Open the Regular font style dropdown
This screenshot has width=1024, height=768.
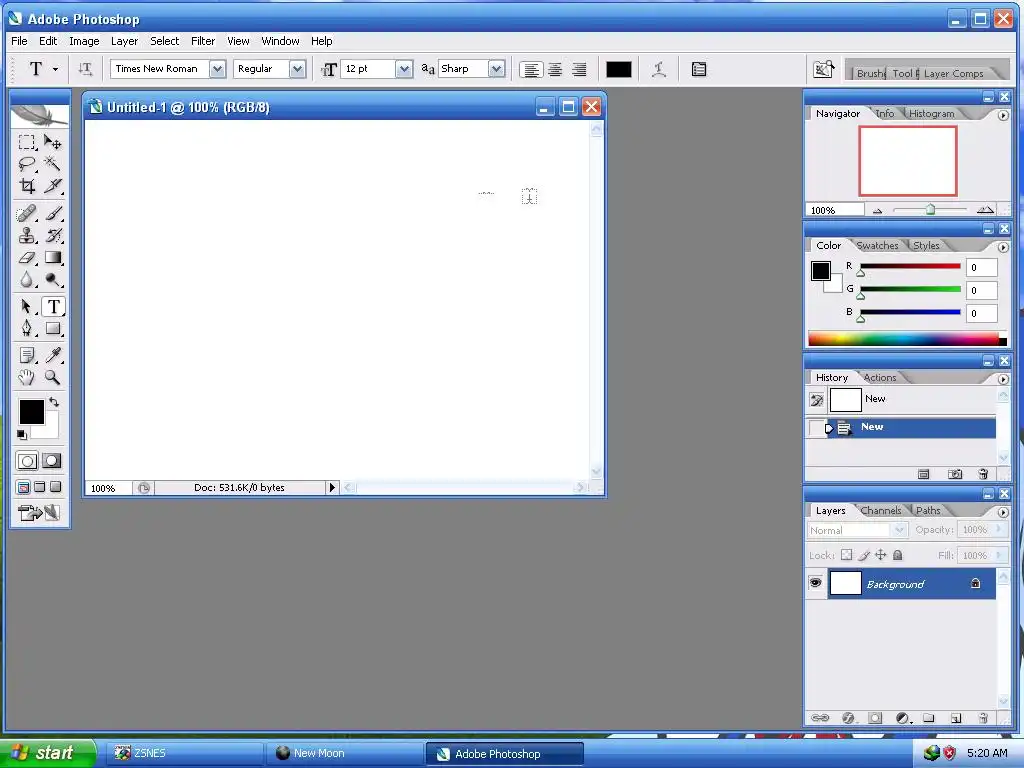tap(297, 69)
